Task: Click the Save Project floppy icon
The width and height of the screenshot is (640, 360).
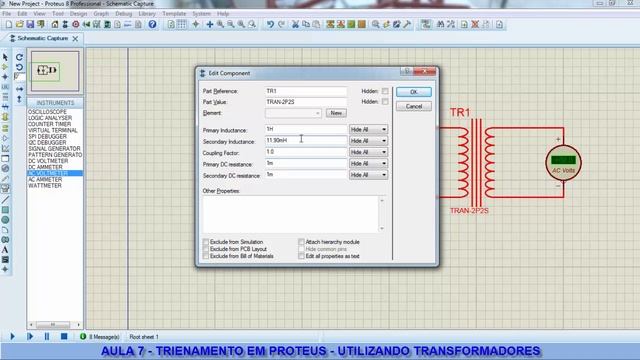Action: pyautogui.click(x=30, y=24)
